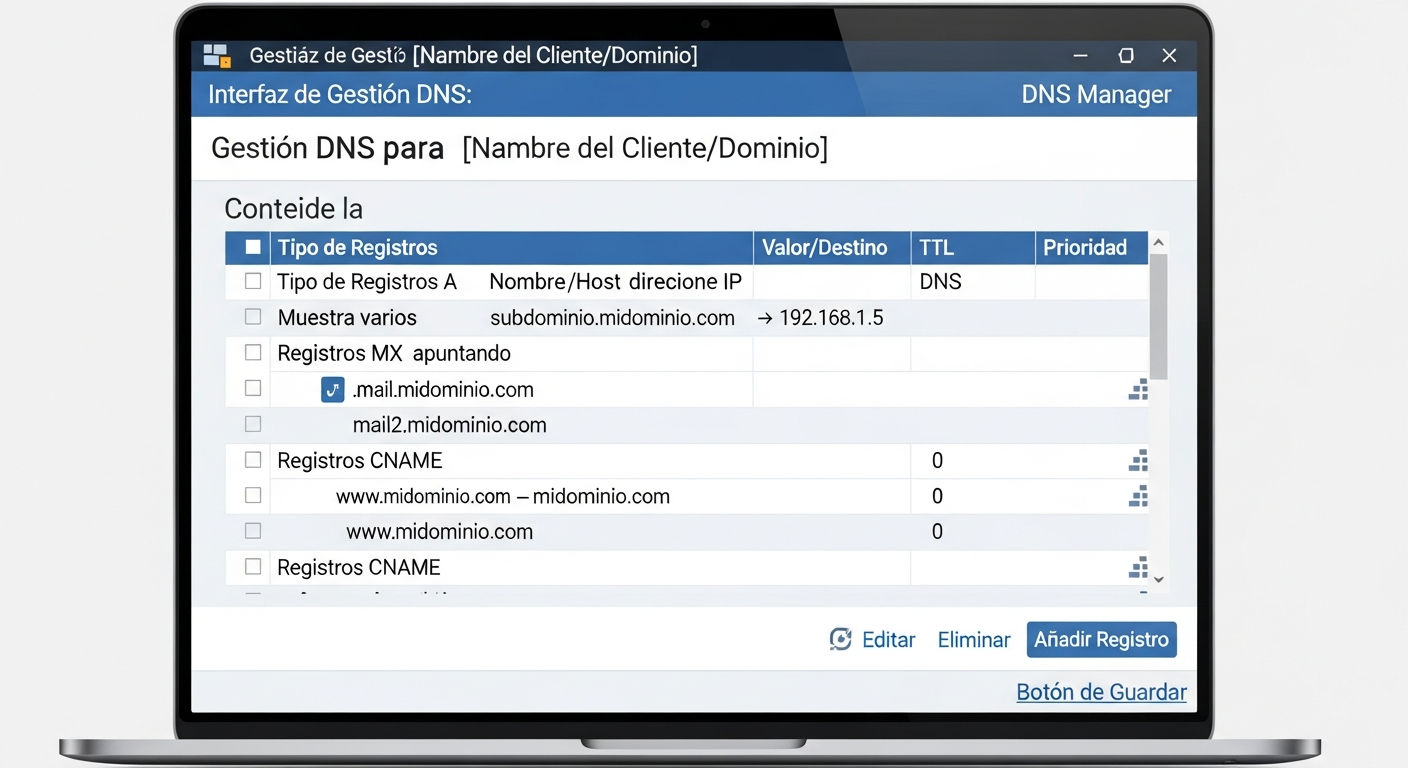Click priority bars icon in last Registros CNAME row

tap(1138, 568)
